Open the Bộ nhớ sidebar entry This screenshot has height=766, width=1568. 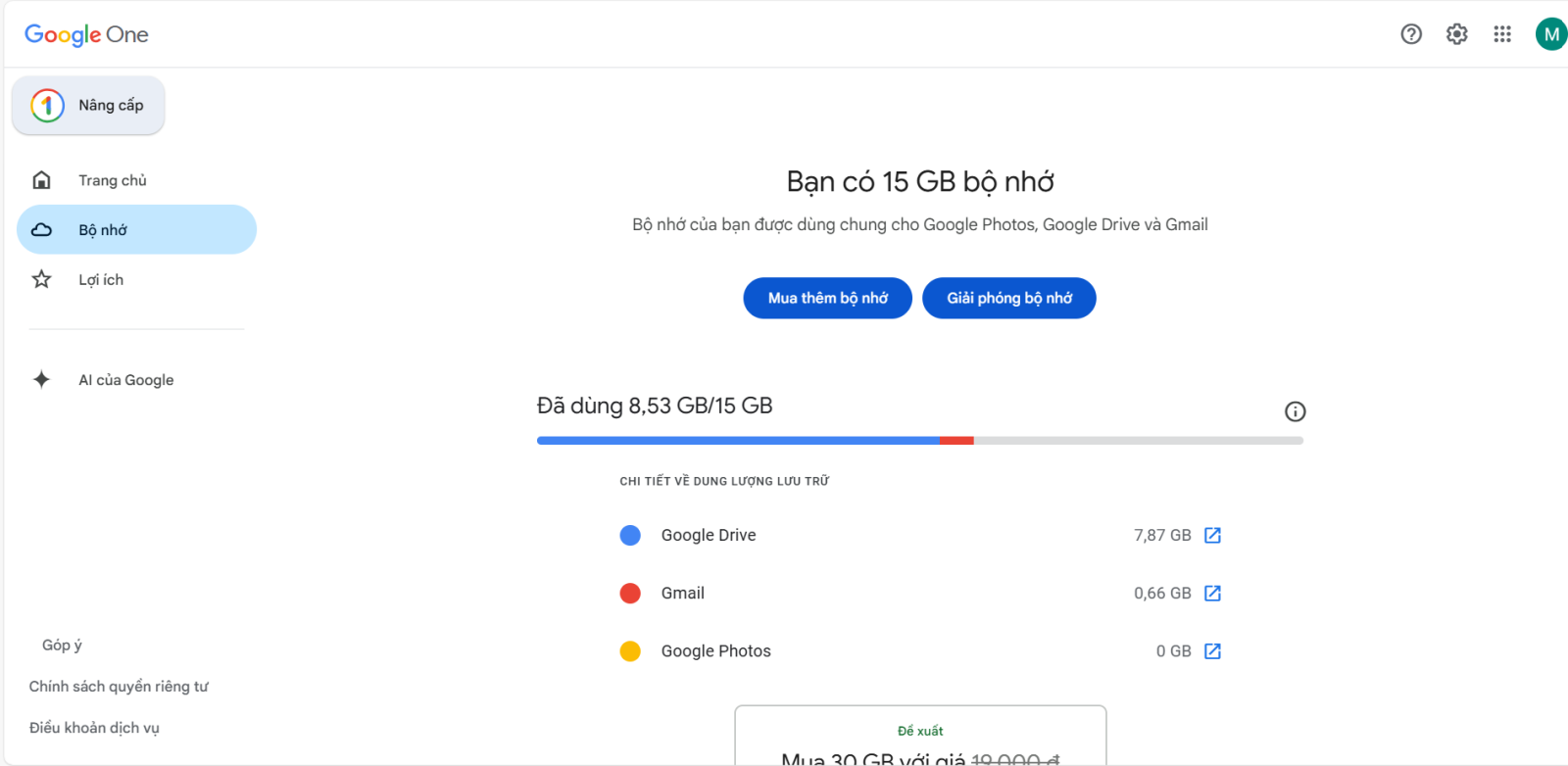tap(103, 228)
